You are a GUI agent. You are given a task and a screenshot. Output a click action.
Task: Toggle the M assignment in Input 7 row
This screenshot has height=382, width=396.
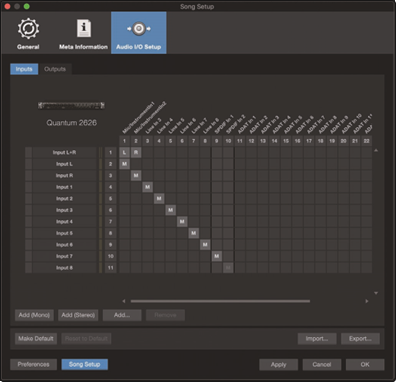tap(217, 256)
